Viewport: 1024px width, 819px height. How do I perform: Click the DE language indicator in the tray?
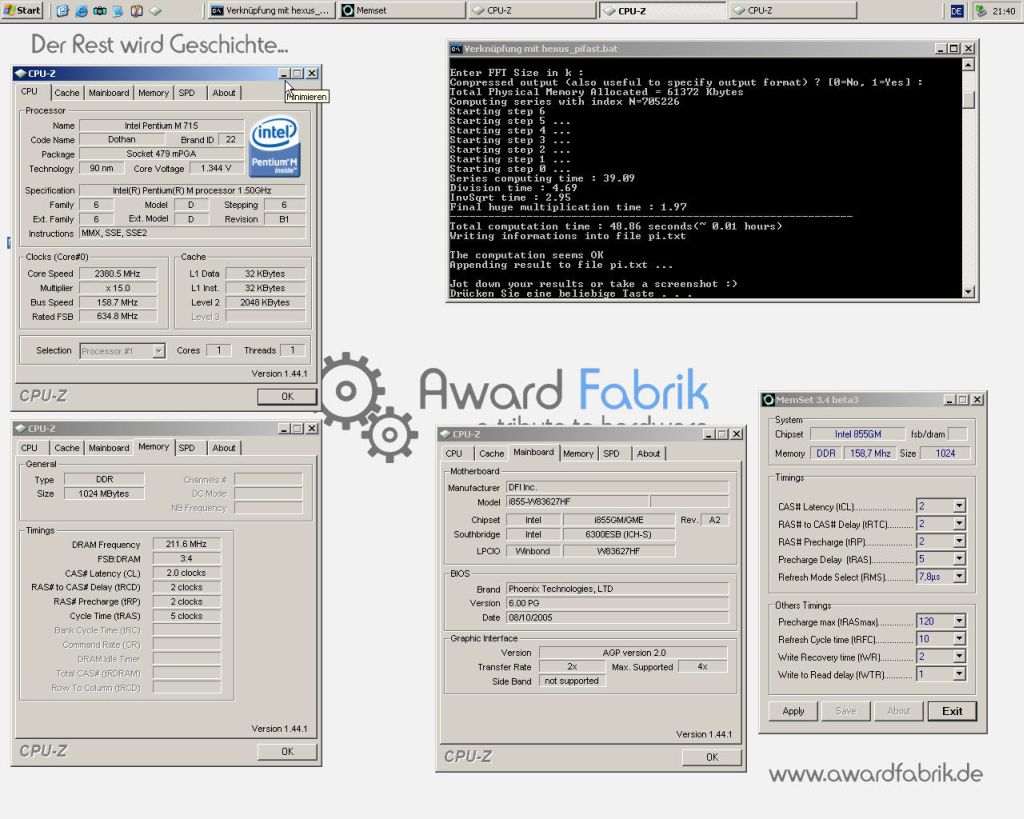pos(957,10)
